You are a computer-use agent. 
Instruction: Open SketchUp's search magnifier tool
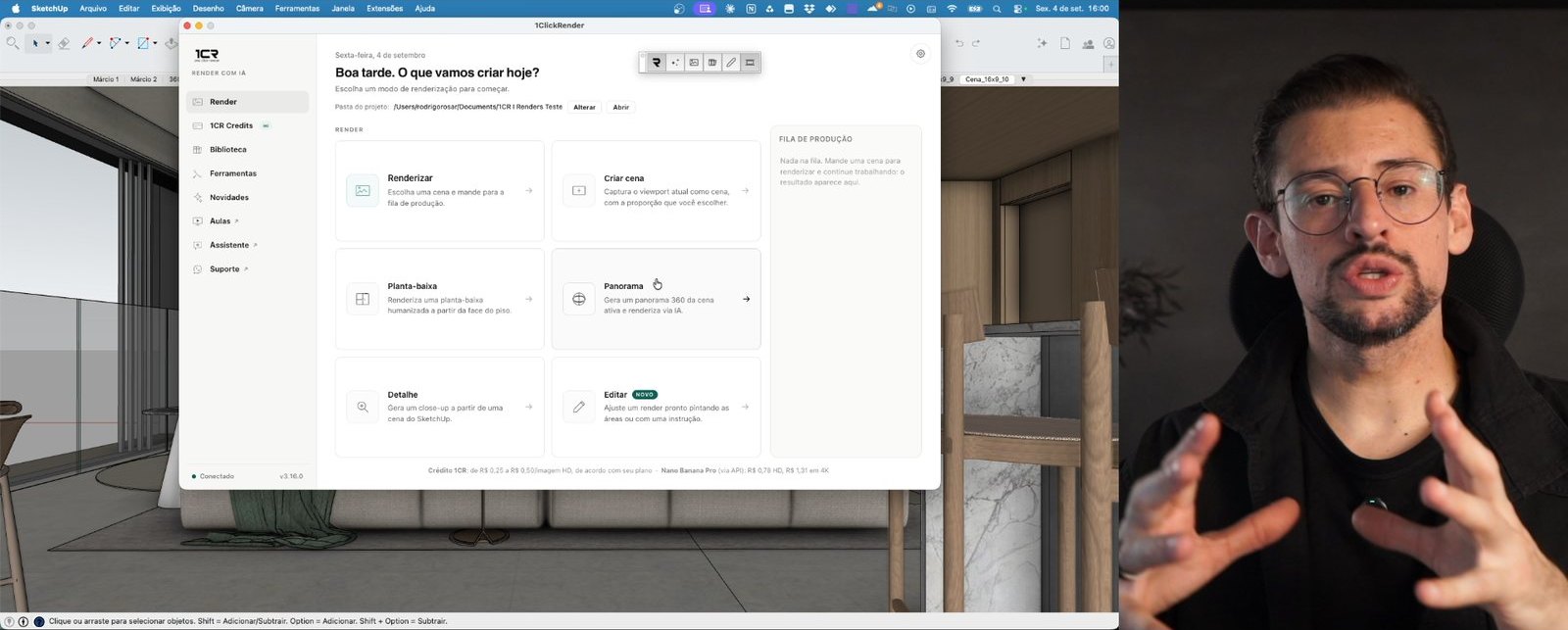[13, 43]
